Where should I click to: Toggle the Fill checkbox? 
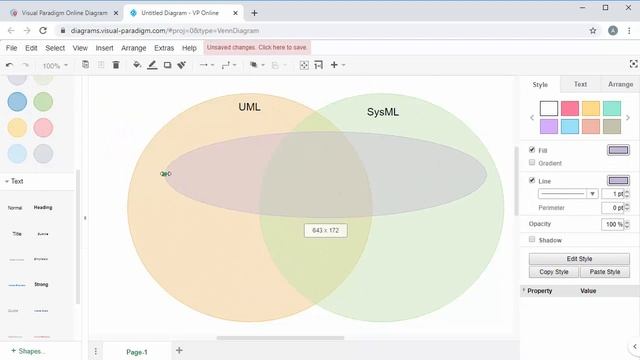pyautogui.click(x=532, y=150)
